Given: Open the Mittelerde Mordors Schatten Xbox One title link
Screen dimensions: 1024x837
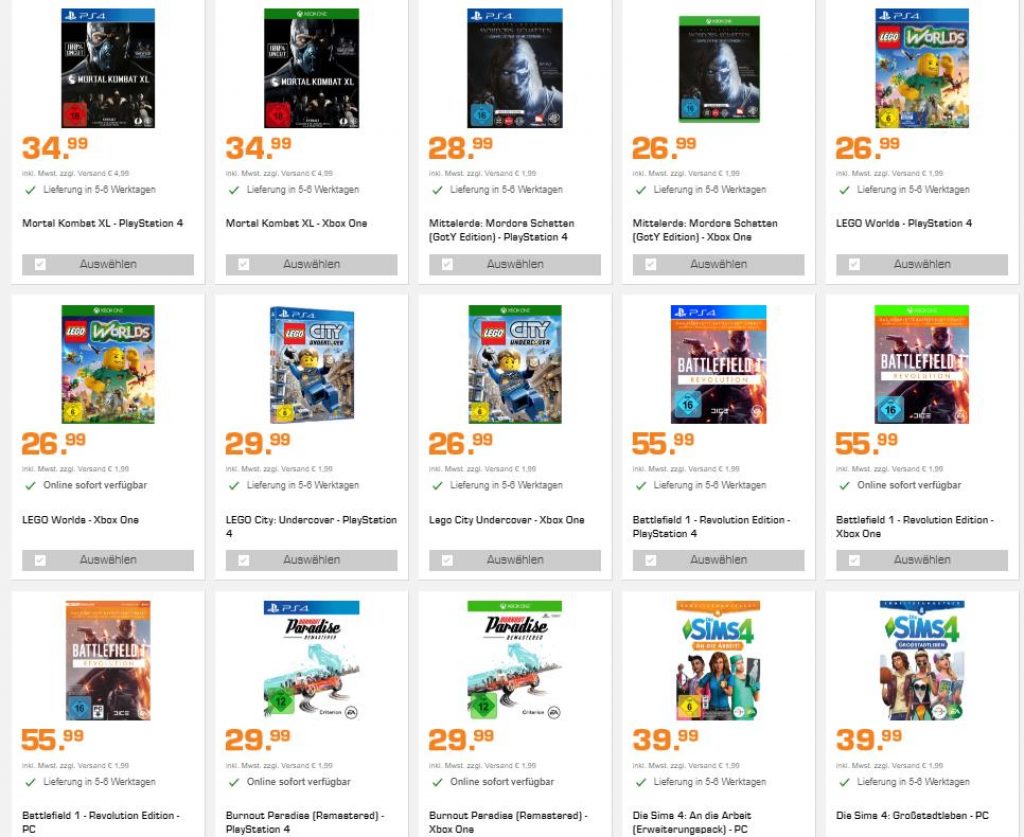Looking at the screenshot, I should coord(704,230).
